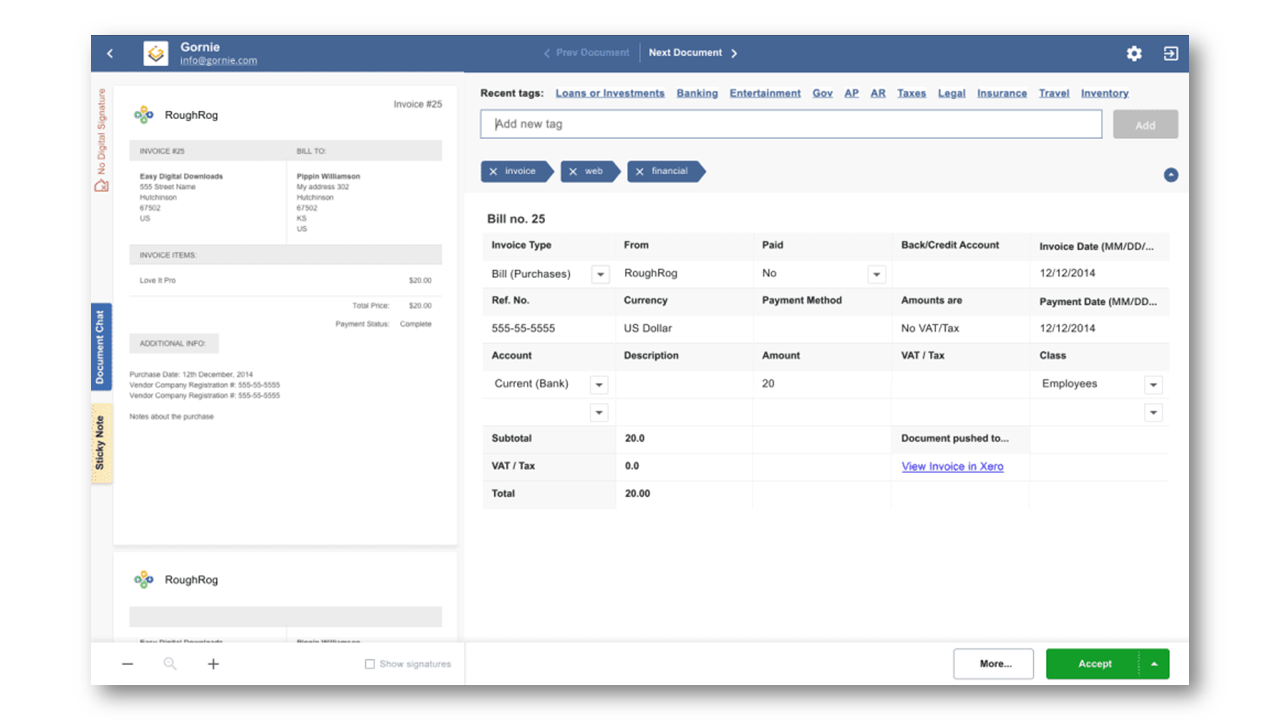Click the From field RoughRog
Screen dimensions: 1280x720
[684, 274]
